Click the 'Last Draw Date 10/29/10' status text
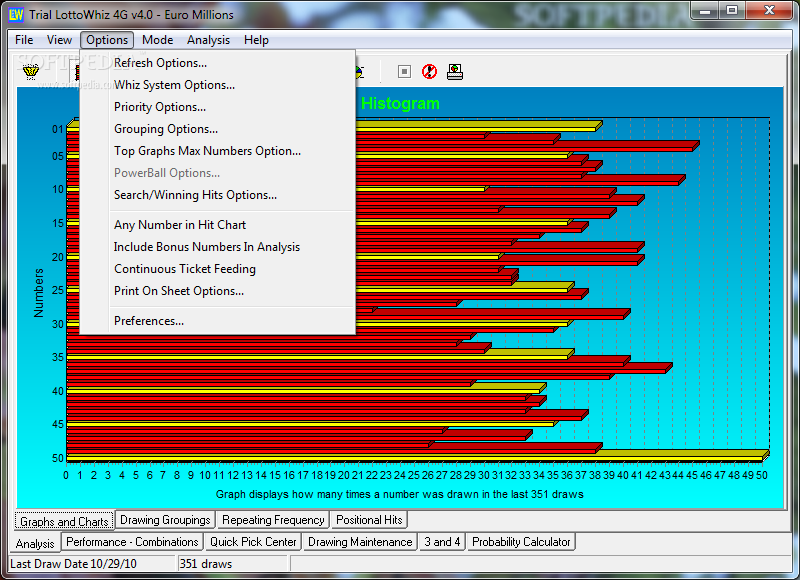Screen dimensions: 800x580 pyautogui.click(x=73, y=564)
